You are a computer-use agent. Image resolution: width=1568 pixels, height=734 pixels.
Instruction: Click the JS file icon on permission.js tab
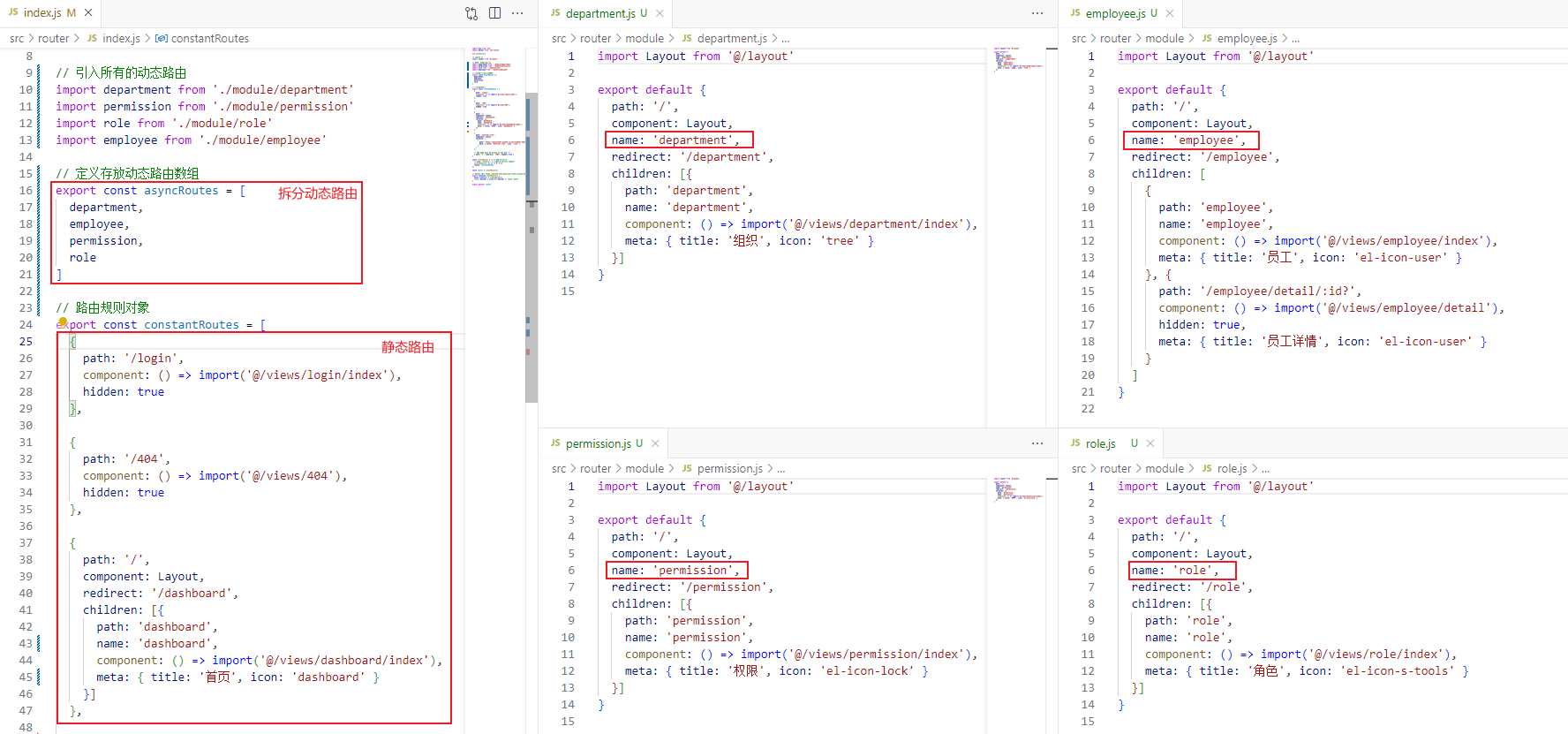pos(555,443)
